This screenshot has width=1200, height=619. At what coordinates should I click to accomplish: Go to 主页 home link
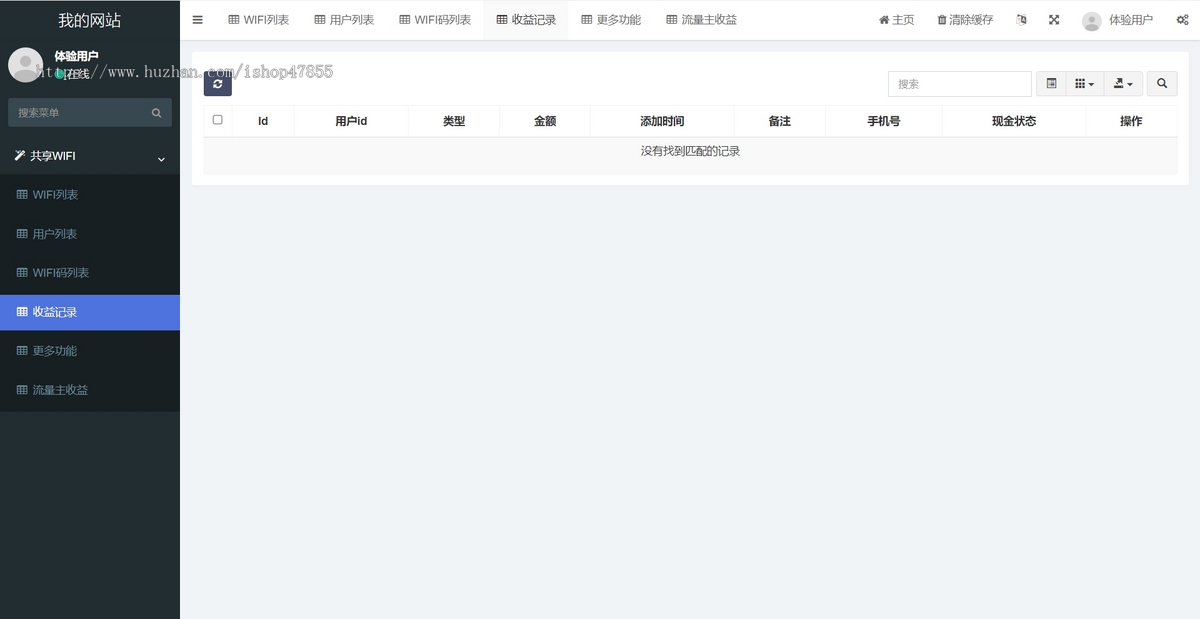(896, 20)
